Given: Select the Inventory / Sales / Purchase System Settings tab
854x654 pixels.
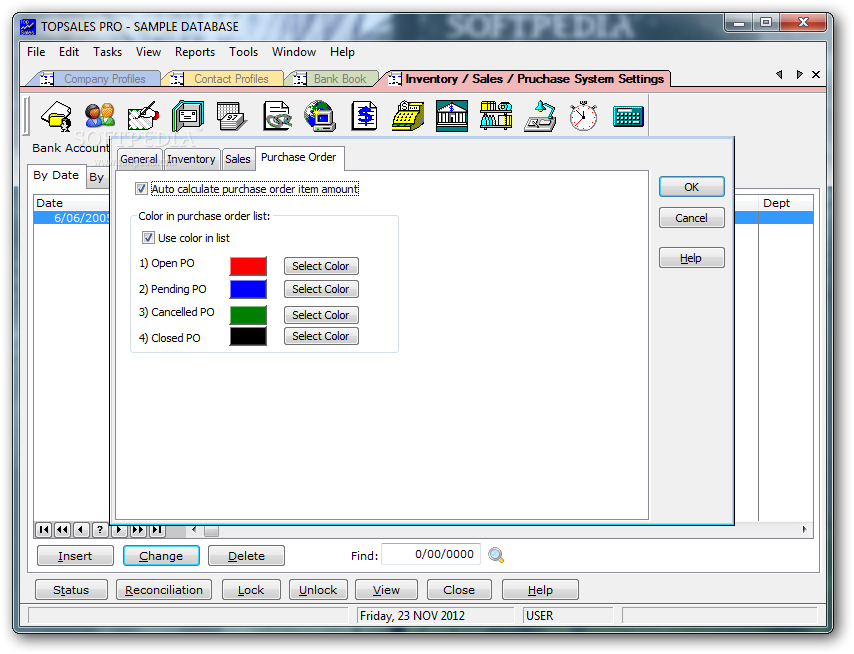Looking at the screenshot, I should pyautogui.click(x=527, y=79).
